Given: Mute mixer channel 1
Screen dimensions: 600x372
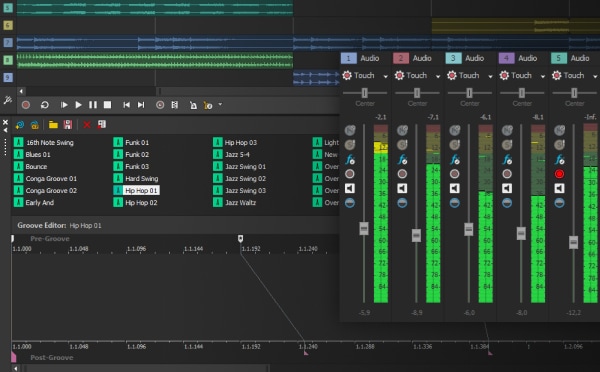Looking at the screenshot, I should coord(350,131).
